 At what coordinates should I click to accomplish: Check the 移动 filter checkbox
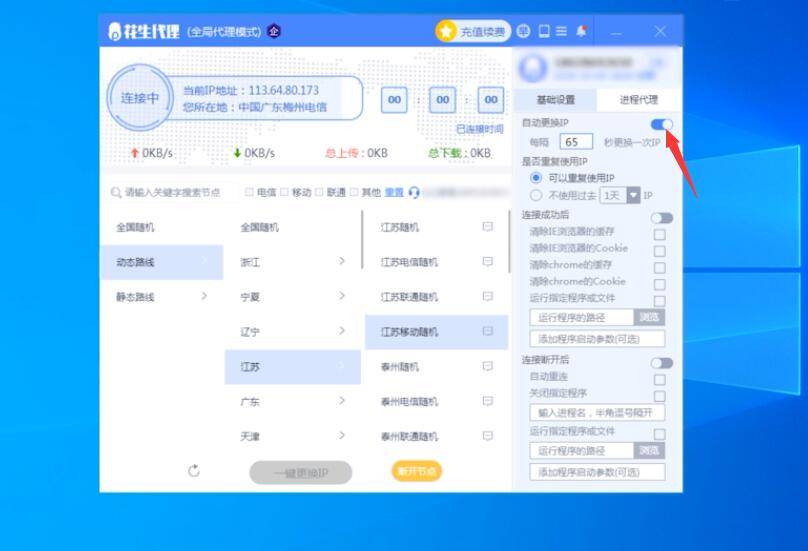[284, 192]
